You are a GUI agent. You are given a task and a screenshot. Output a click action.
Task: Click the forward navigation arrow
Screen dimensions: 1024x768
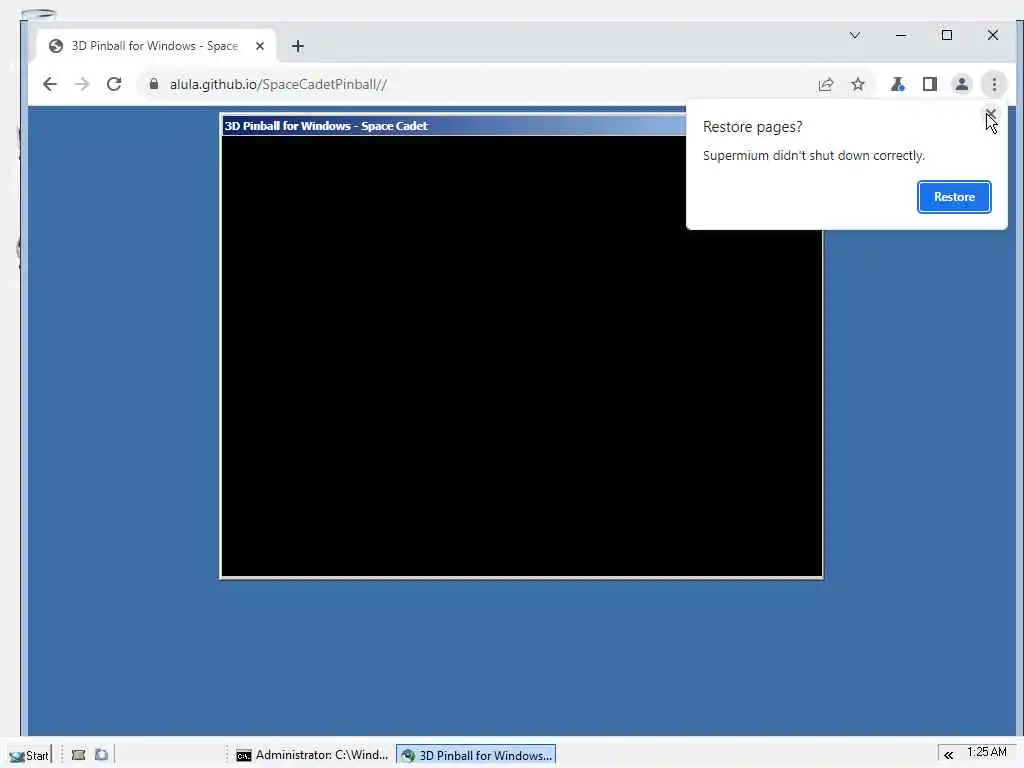82,84
